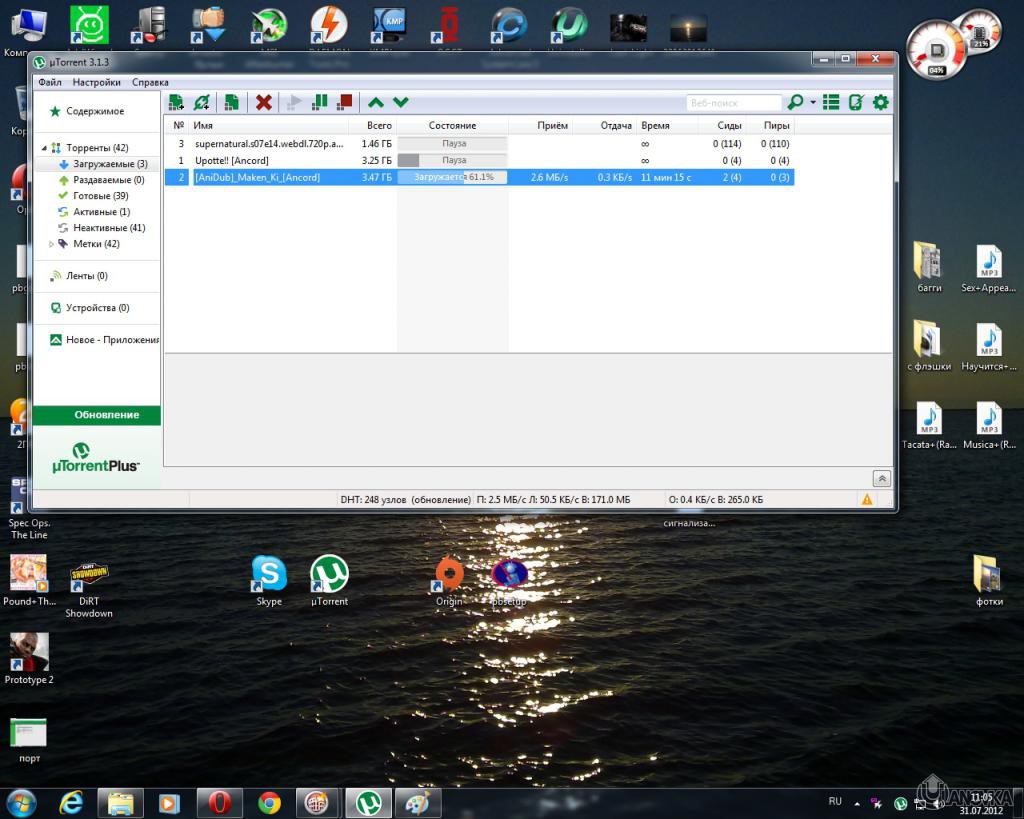Click the green Обновление button
This screenshot has width=1024, height=819.
(97, 415)
